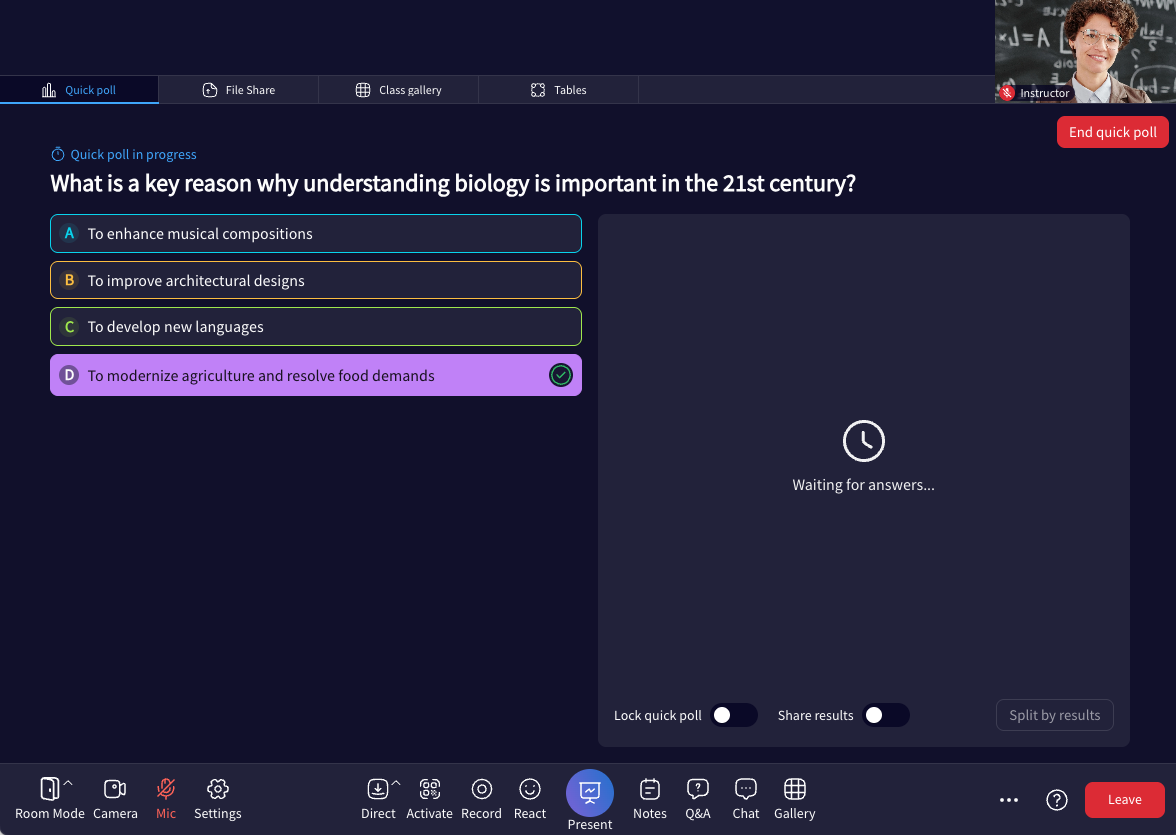Toggle Lock quick poll switch
1176x835 pixels.
tap(733, 715)
